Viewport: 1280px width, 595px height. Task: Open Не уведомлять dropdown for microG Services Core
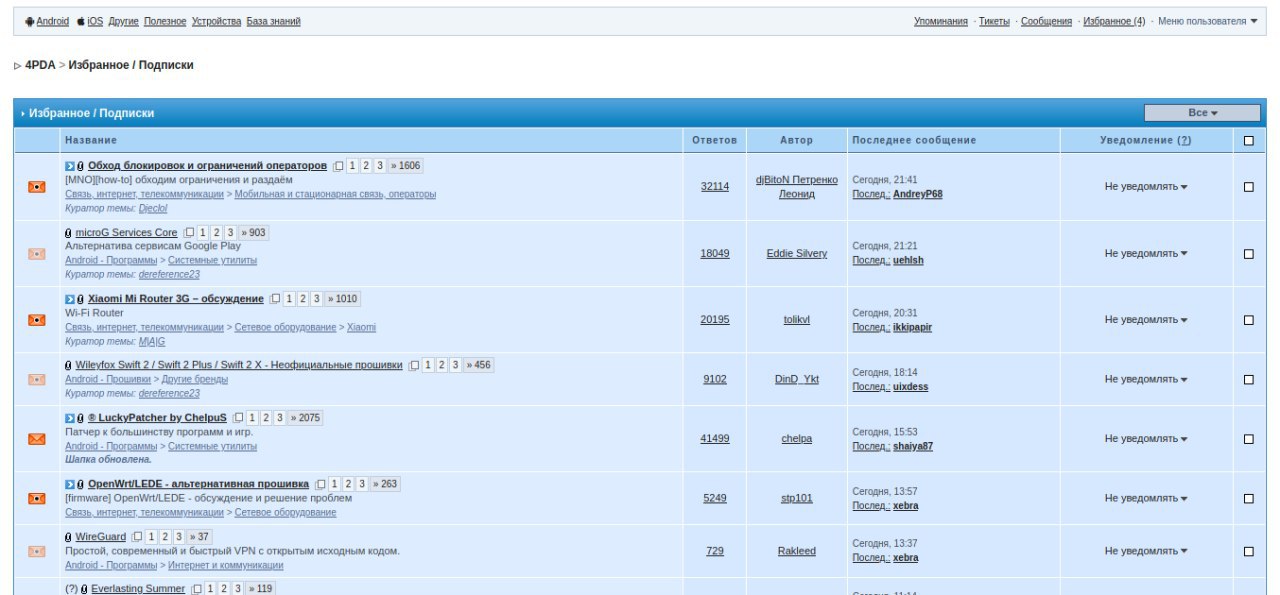[1146, 254]
